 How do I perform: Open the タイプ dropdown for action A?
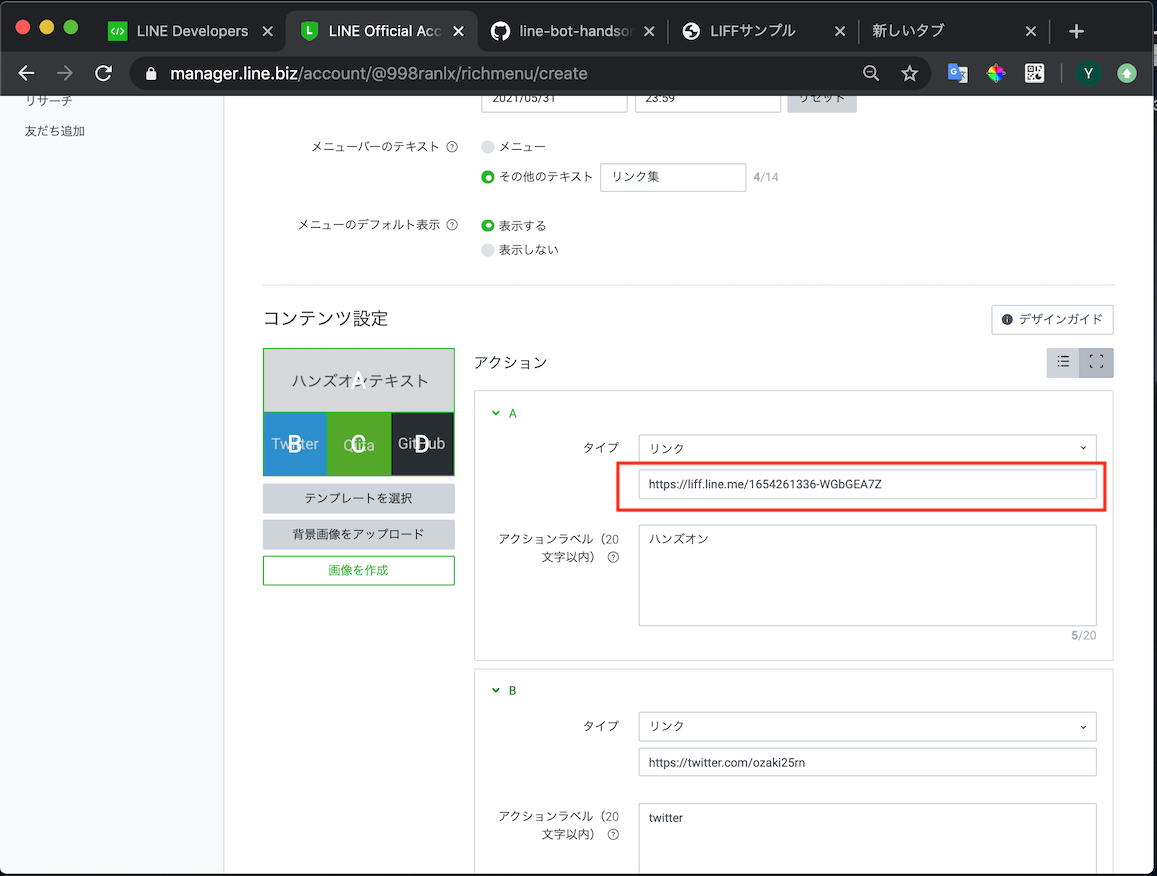tap(867, 448)
